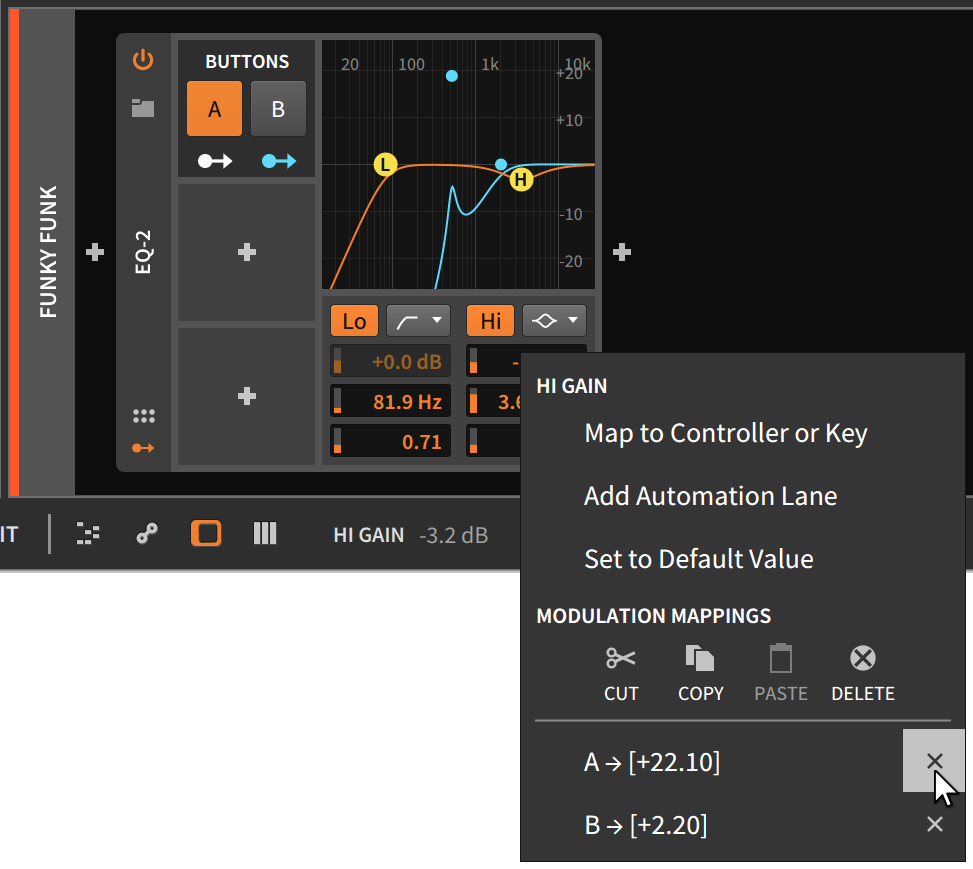The image size is (973, 869).
Task: Add a modulator in the empty slot
Action: (246, 253)
